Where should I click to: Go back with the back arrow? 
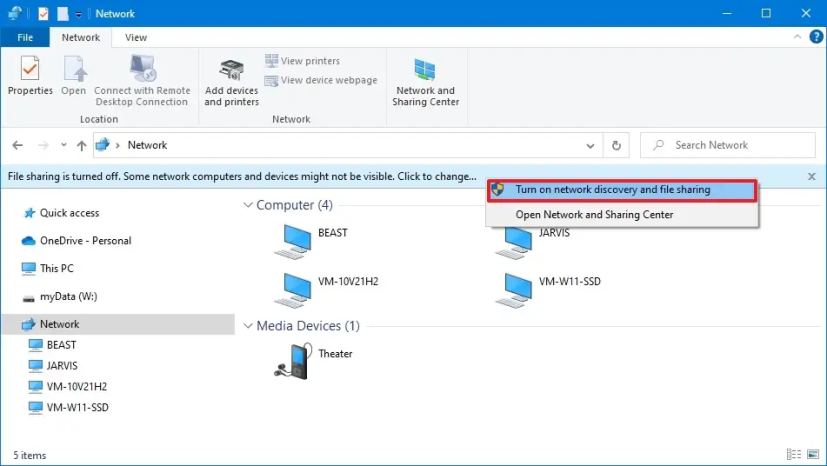[x=17, y=145]
